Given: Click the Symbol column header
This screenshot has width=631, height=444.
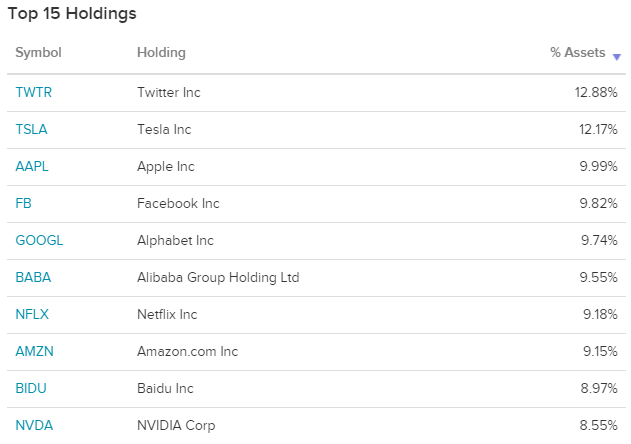Looking at the screenshot, I should coord(38,52).
